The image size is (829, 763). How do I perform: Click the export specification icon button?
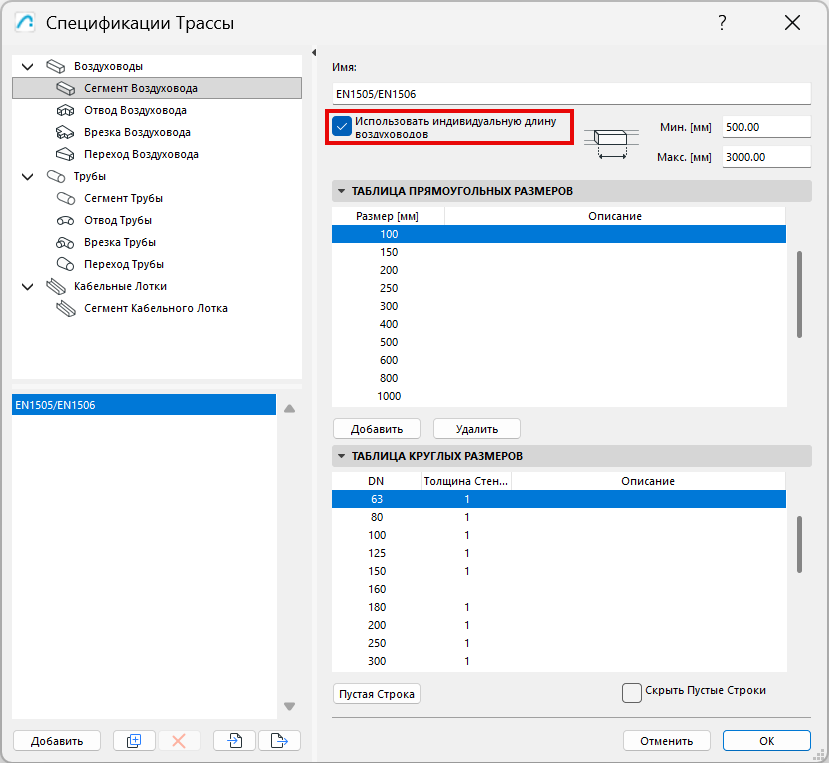(279, 741)
